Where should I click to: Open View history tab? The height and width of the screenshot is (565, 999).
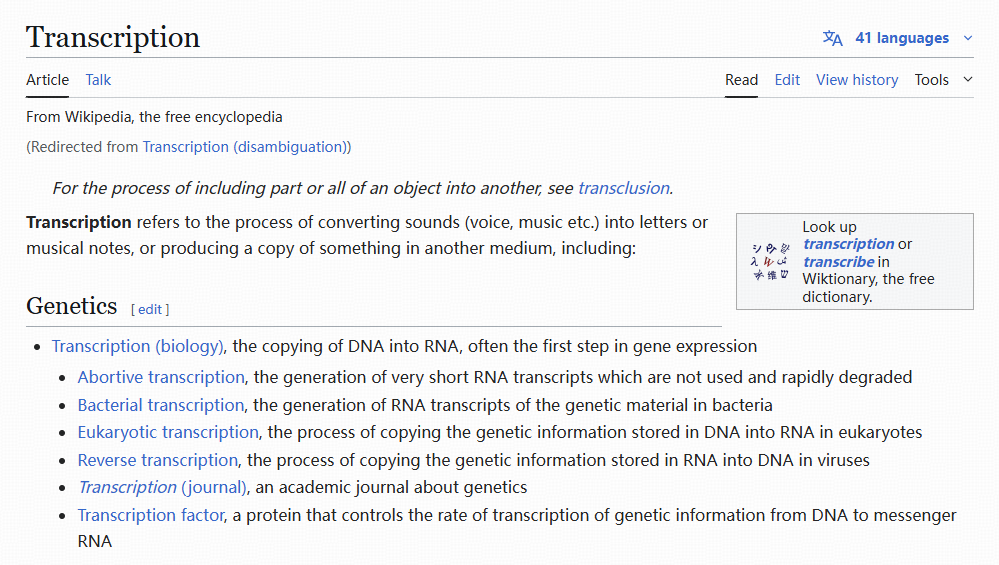coord(857,80)
